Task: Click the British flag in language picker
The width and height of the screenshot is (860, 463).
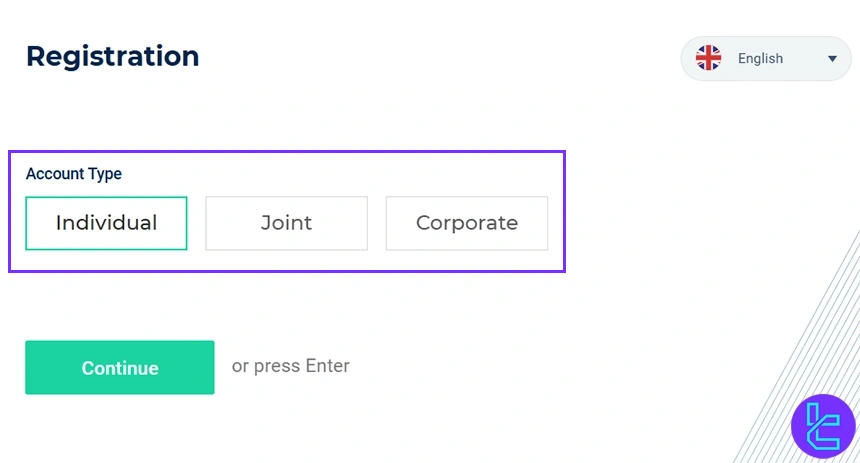Action: pyautogui.click(x=708, y=58)
